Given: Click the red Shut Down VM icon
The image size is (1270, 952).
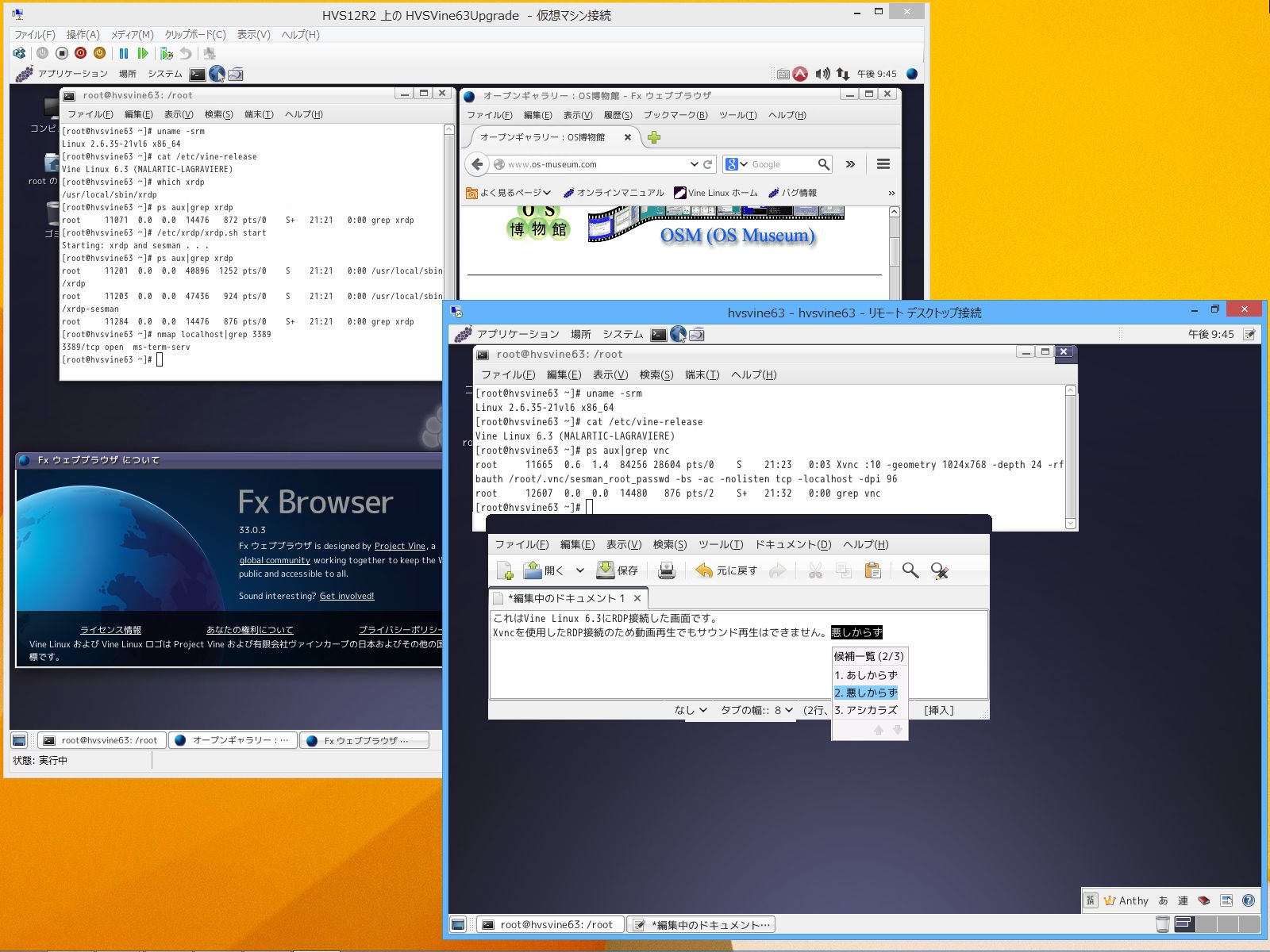Looking at the screenshot, I should coord(81,53).
